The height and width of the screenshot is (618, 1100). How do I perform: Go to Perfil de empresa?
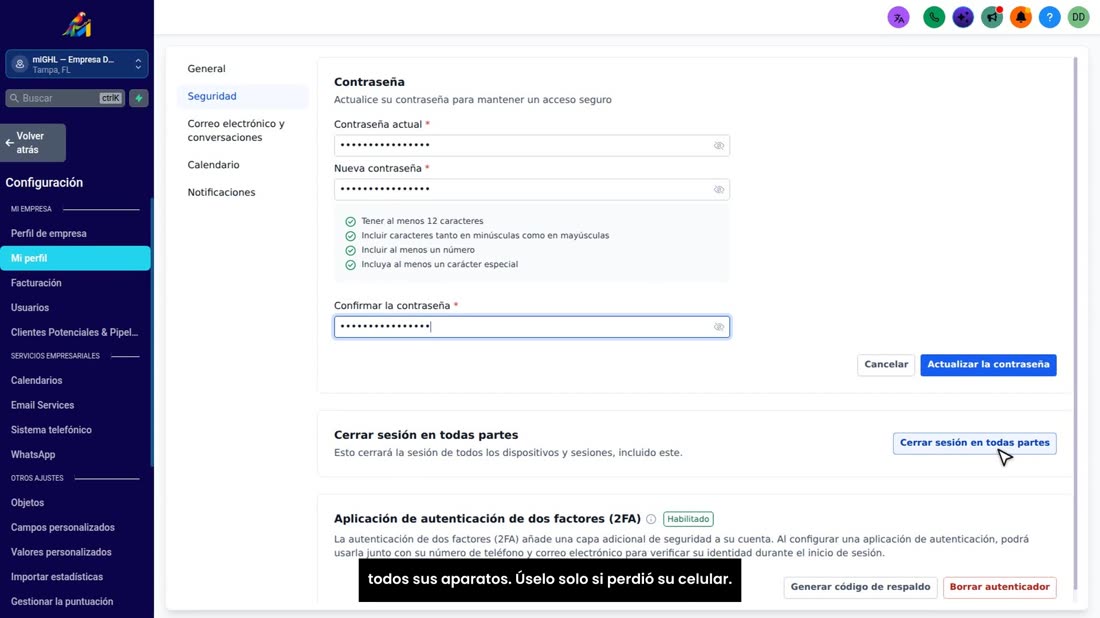(48, 234)
